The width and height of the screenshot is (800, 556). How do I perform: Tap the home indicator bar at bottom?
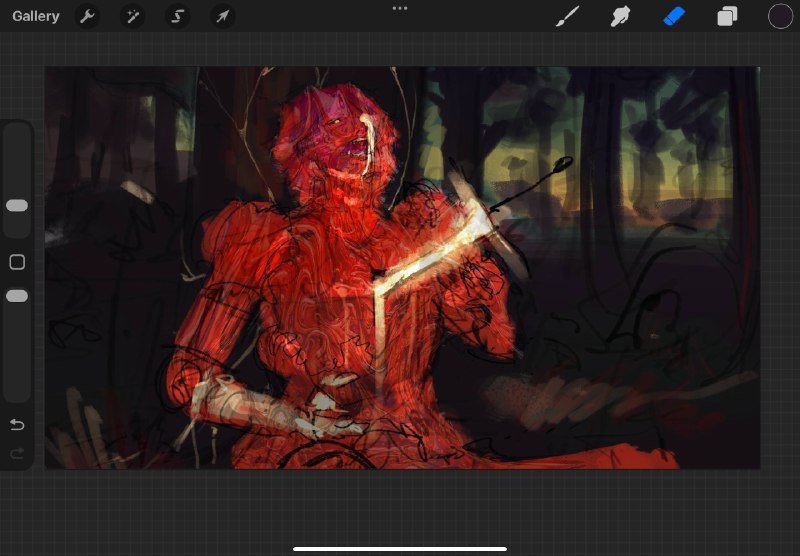tap(400, 549)
